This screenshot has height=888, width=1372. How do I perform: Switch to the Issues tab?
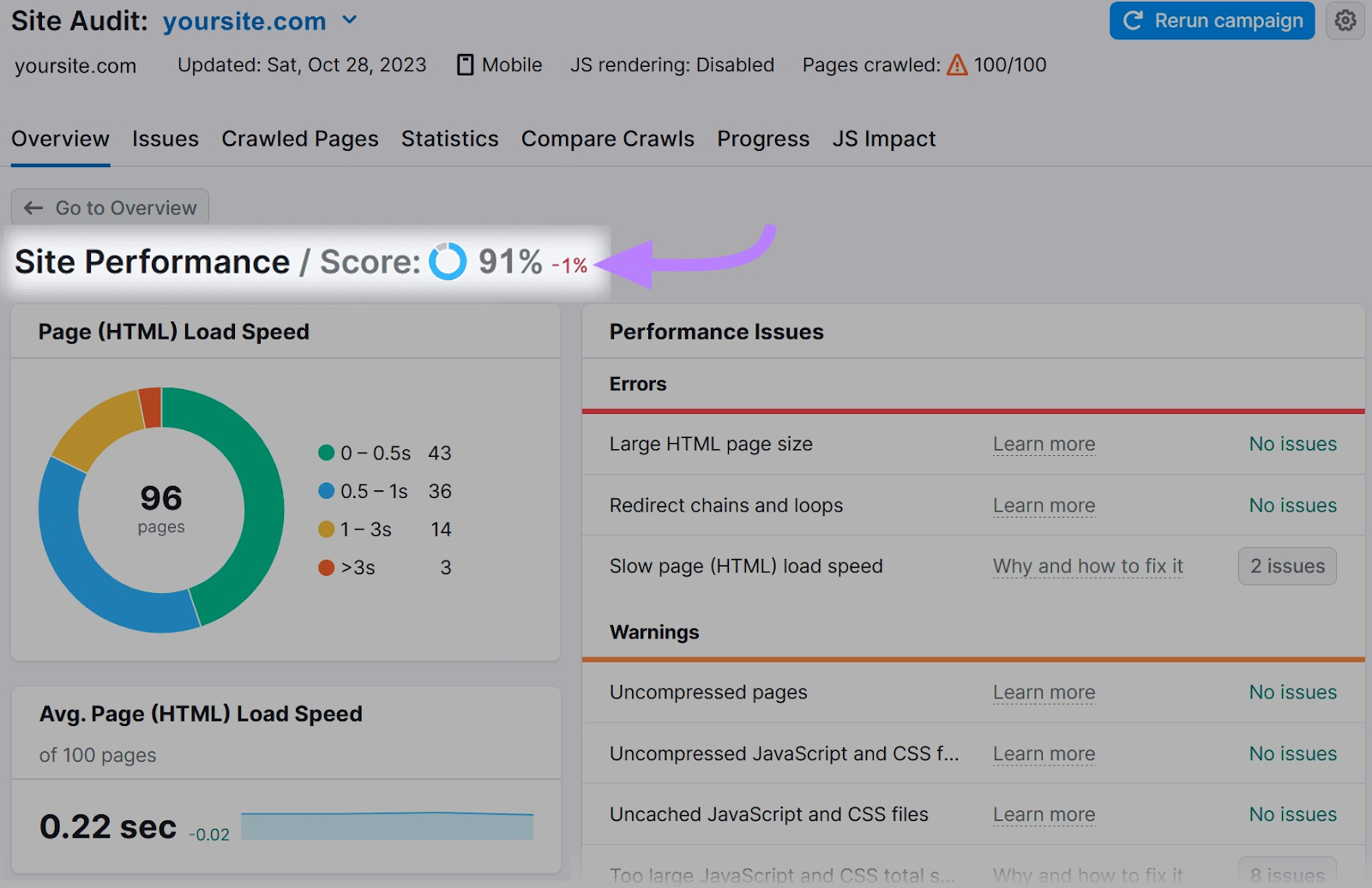click(x=165, y=139)
